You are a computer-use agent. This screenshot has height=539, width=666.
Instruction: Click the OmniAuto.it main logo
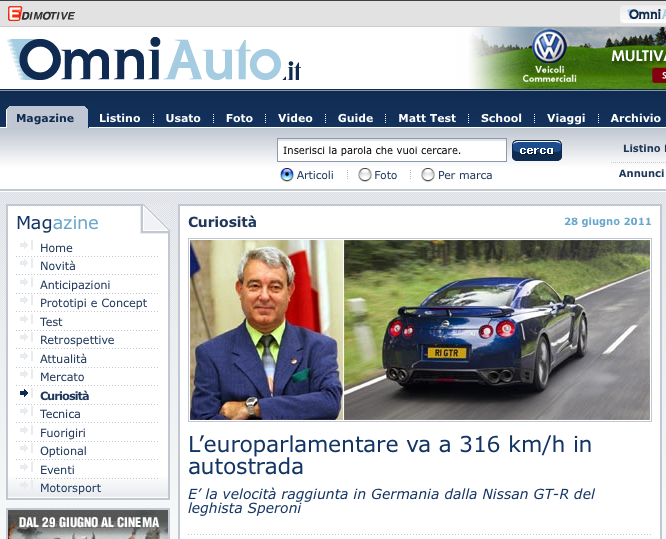pos(155,59)
